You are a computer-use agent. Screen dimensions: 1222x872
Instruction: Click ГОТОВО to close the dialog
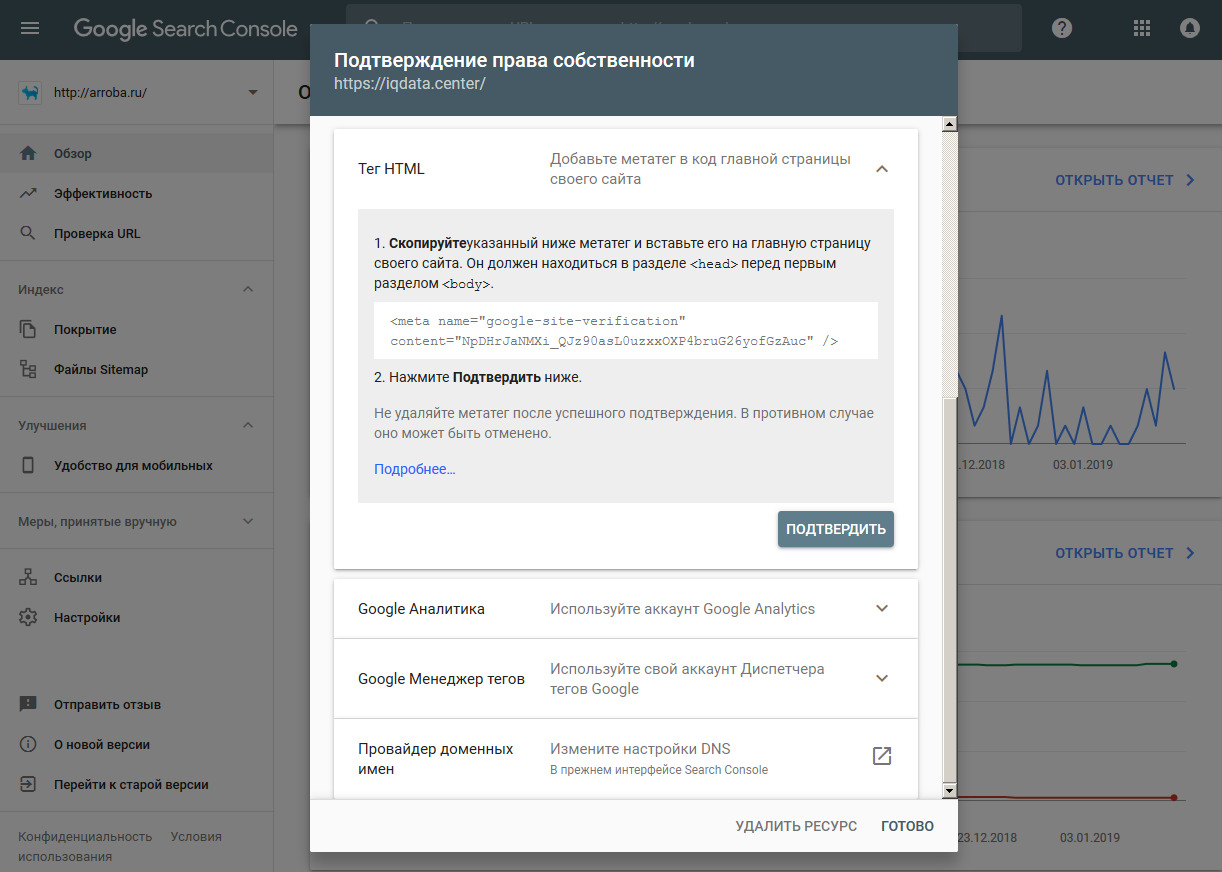click(x=907, y=826)
